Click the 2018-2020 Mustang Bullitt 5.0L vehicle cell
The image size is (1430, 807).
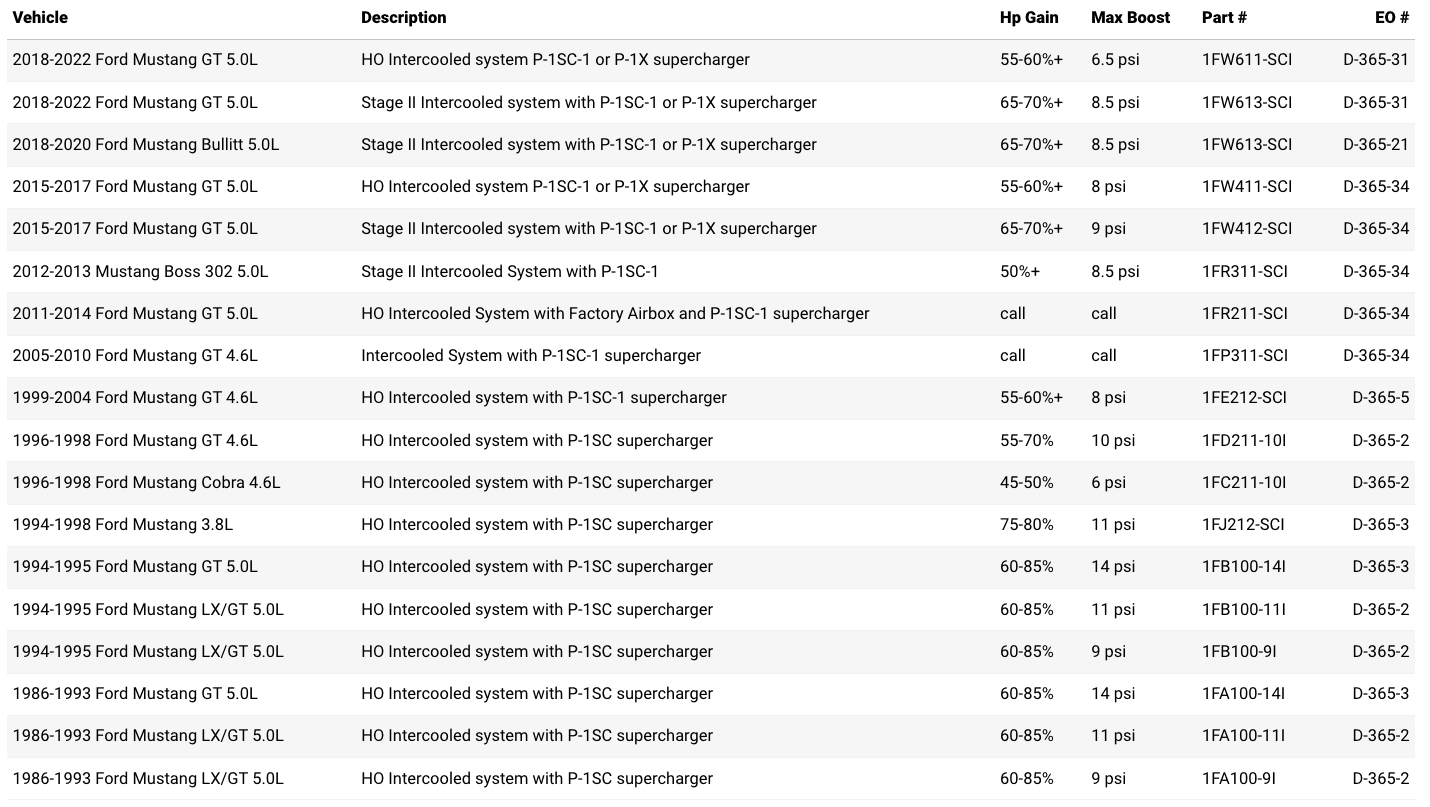tap(146, 144)
